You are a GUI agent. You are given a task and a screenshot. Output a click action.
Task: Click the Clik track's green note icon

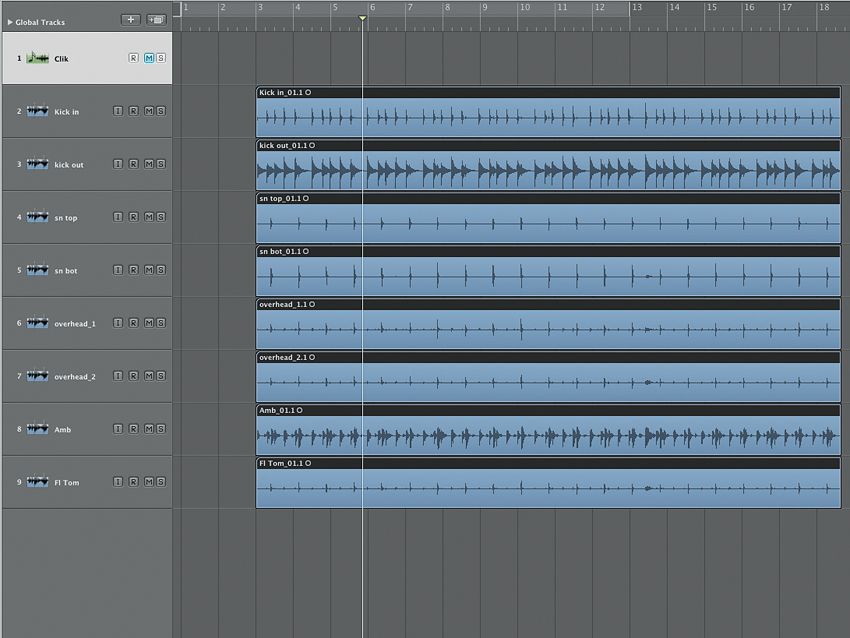click(37, 57)
